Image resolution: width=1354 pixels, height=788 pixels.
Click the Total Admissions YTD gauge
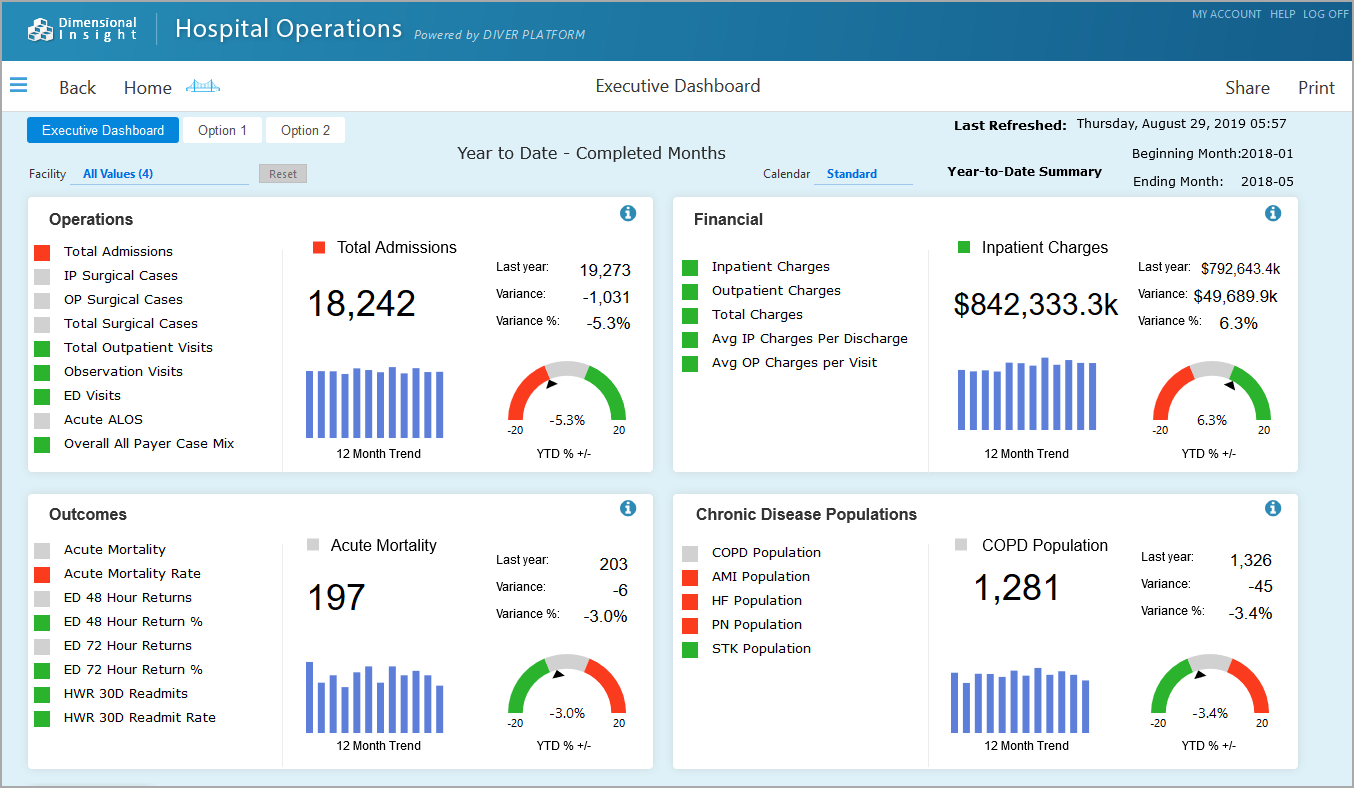(566, 395)
